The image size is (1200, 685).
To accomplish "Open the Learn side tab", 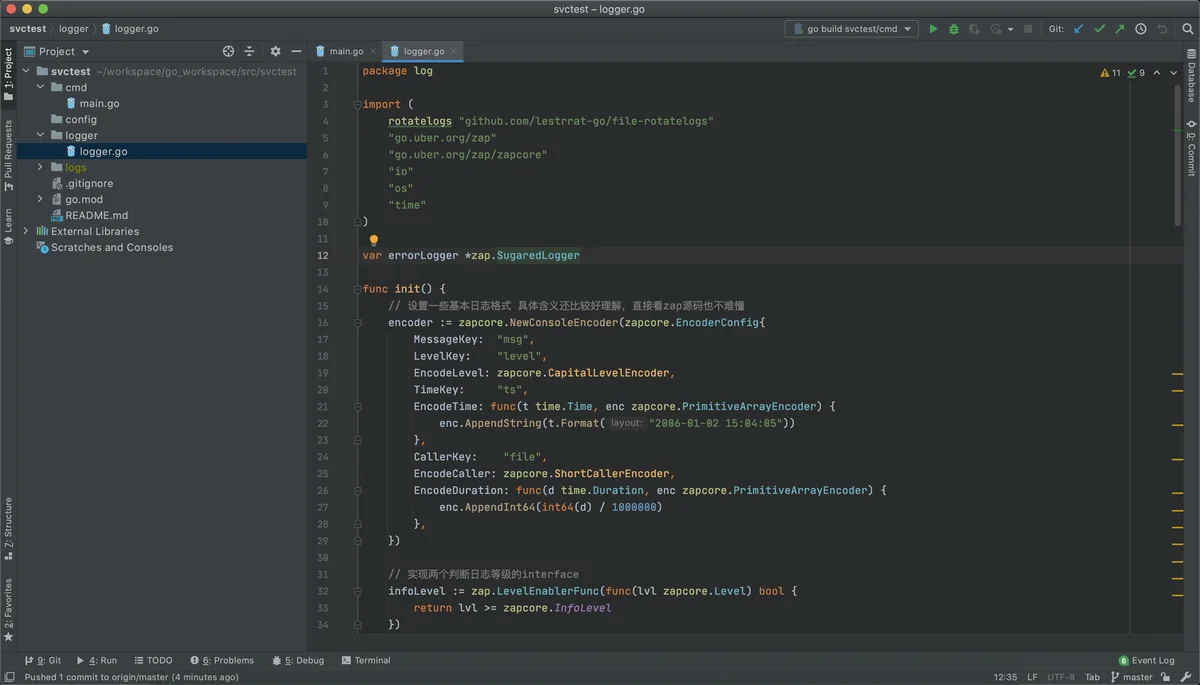I will pyautogui.click(x=9, y=227).
